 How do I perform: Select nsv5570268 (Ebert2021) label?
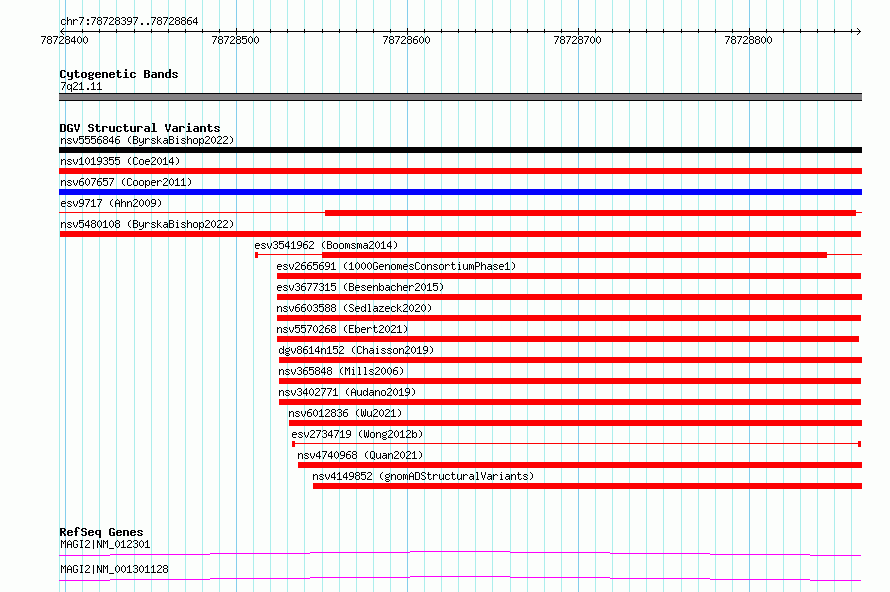tap(342, 329)
